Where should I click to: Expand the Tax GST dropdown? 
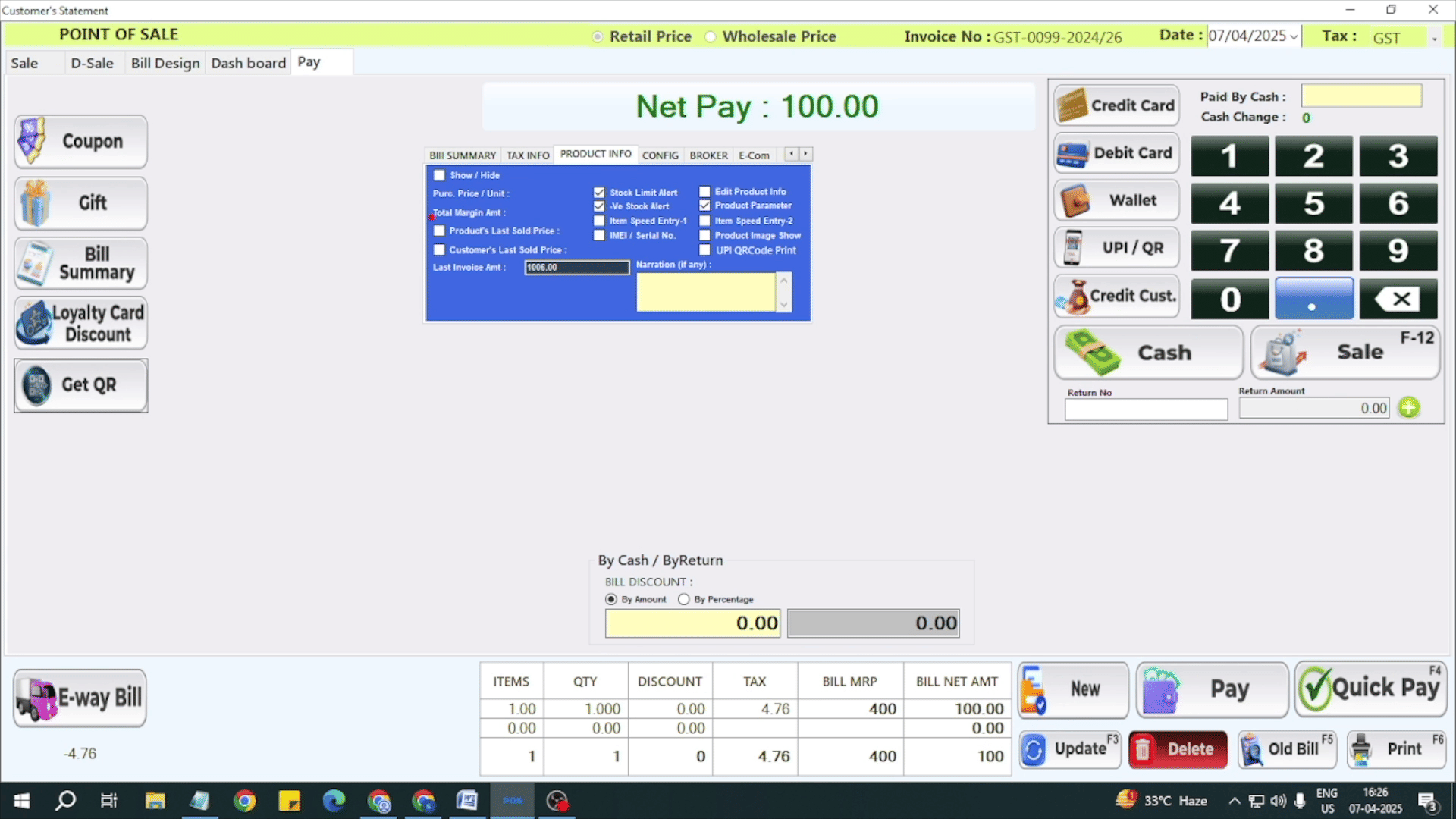click(x=1434, y=38)
